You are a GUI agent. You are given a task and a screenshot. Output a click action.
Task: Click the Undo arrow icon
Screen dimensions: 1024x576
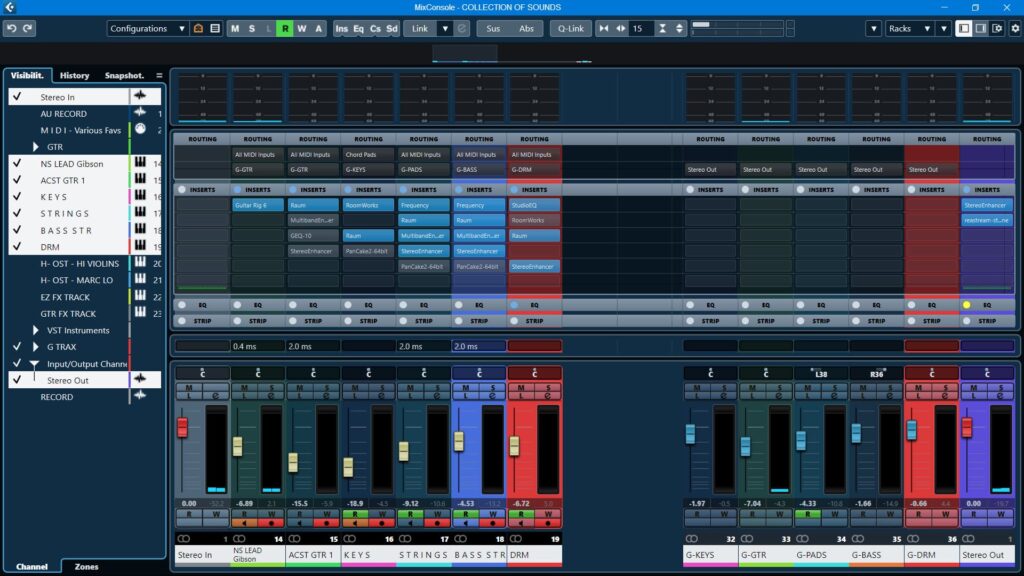(x=14, y=28)
